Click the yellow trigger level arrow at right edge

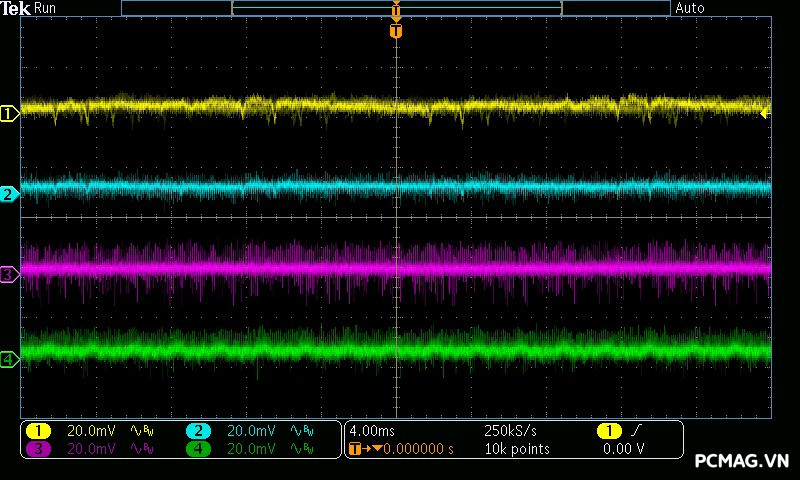(x=765, y=114)
